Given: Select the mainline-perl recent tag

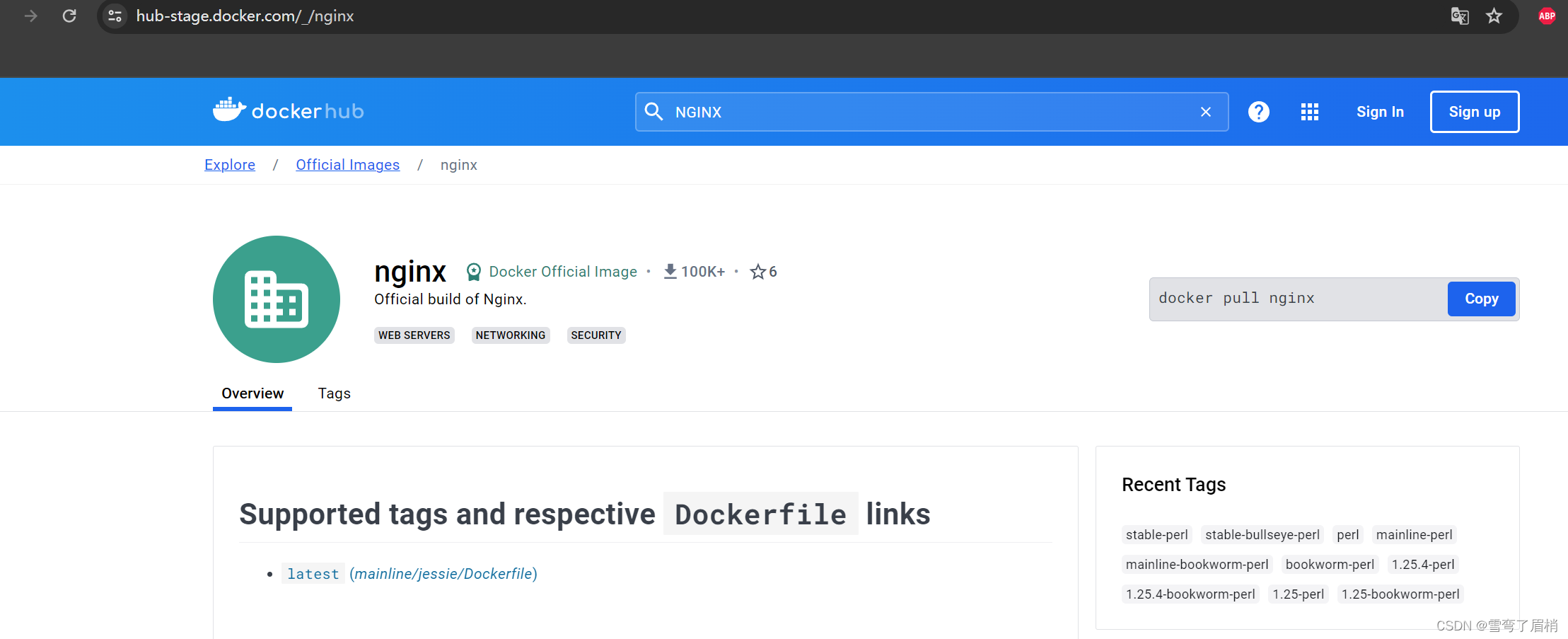Looking at the screenshot, I should click(1415, 535).
